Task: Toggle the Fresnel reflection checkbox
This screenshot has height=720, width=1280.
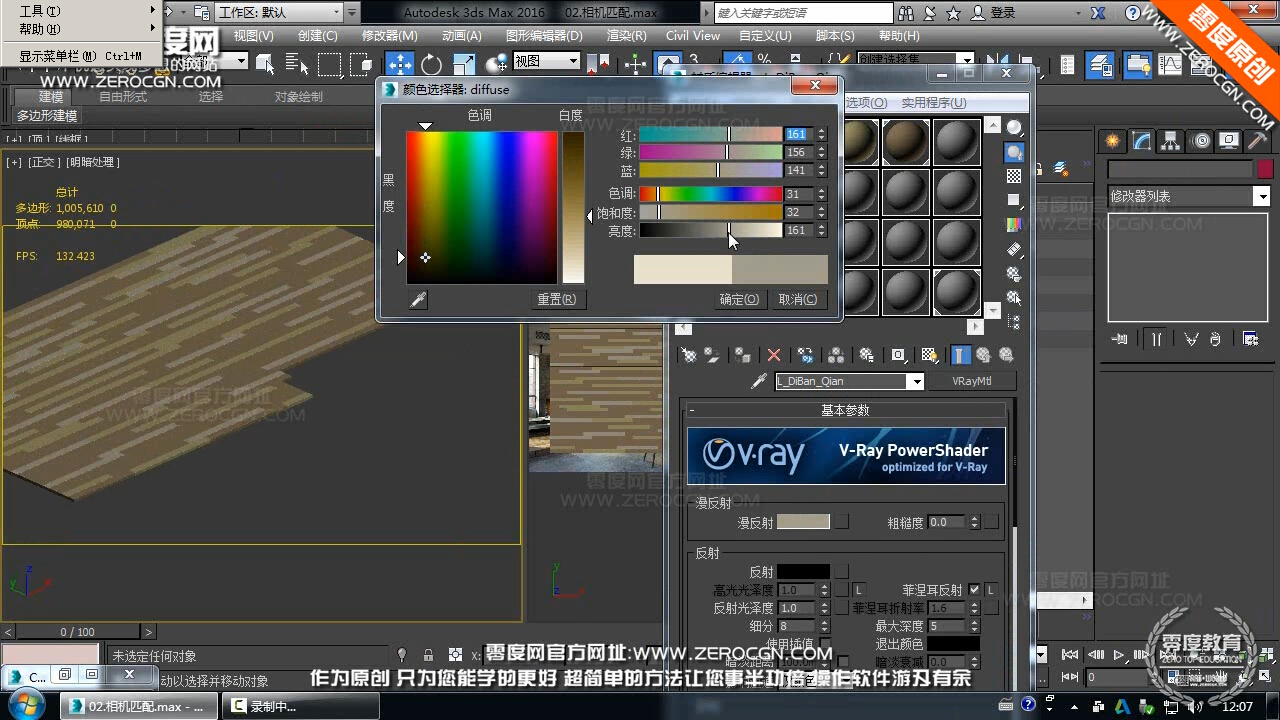Action: point(974,590)
